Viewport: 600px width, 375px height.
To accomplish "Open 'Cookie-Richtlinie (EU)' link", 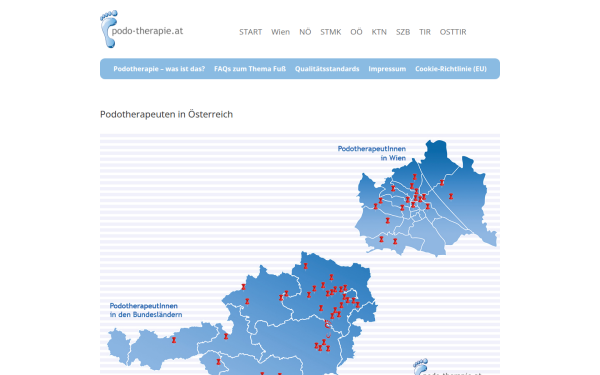I will click(x=451, y=69).
